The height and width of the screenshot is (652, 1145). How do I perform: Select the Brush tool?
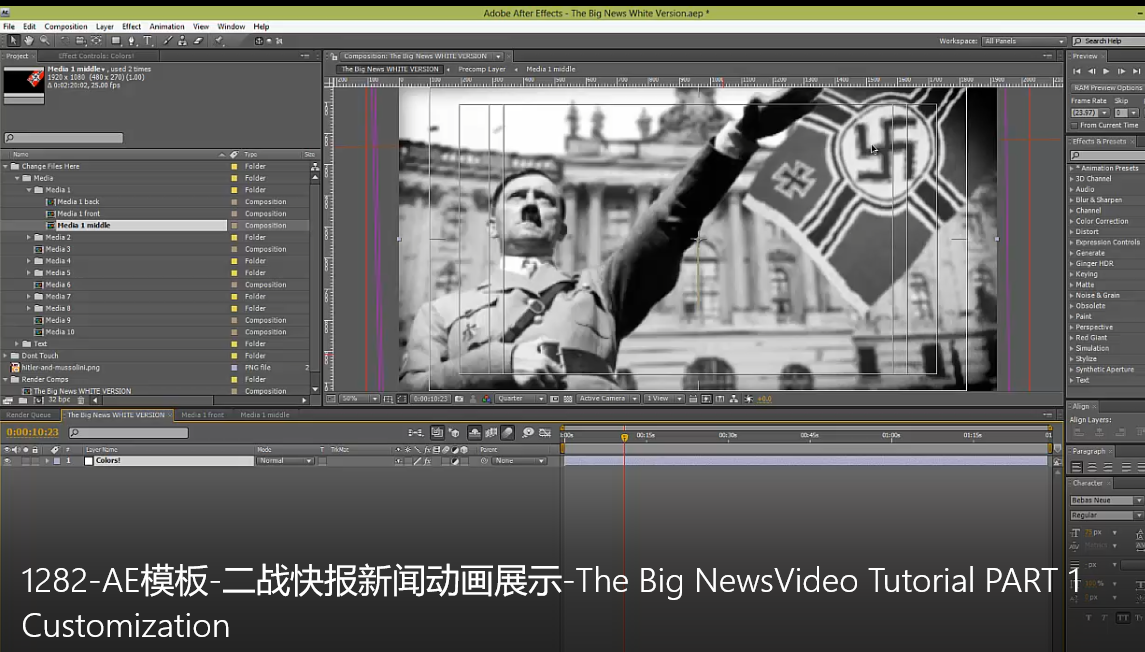(x=168, y=41)
